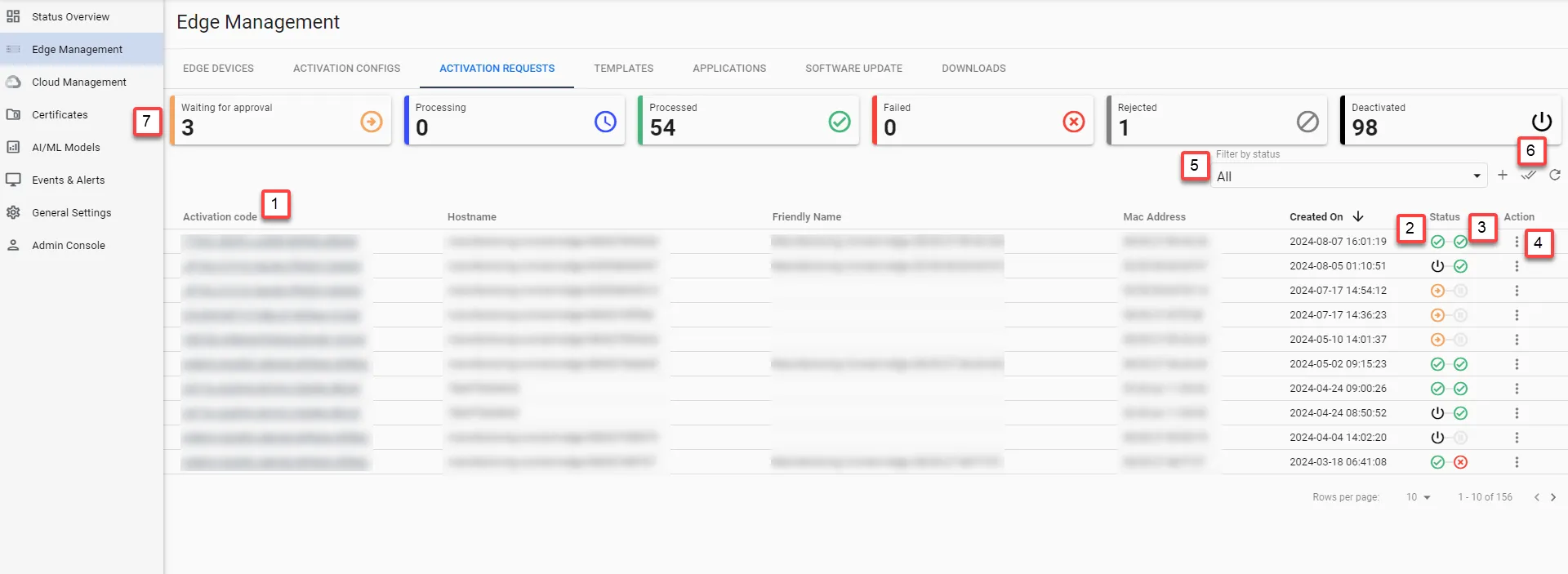Open Templates tab
The height and width of the screenshot is (574, 1568).
coord(623,69)
